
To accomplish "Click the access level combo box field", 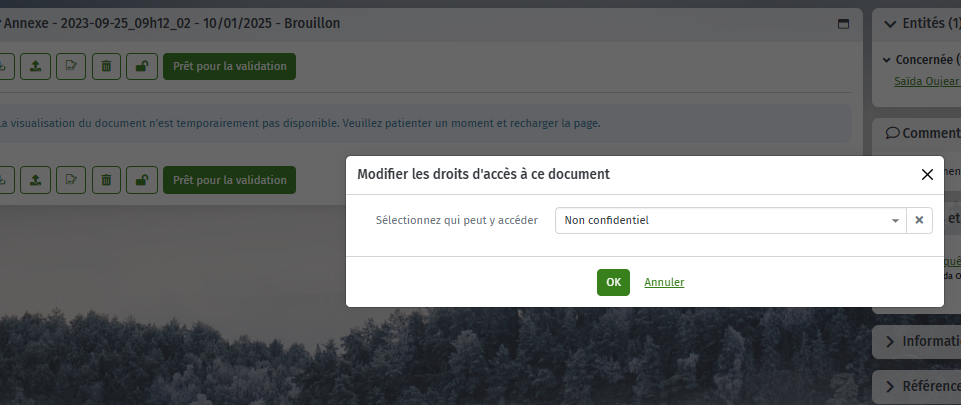I will click(731, 221).
